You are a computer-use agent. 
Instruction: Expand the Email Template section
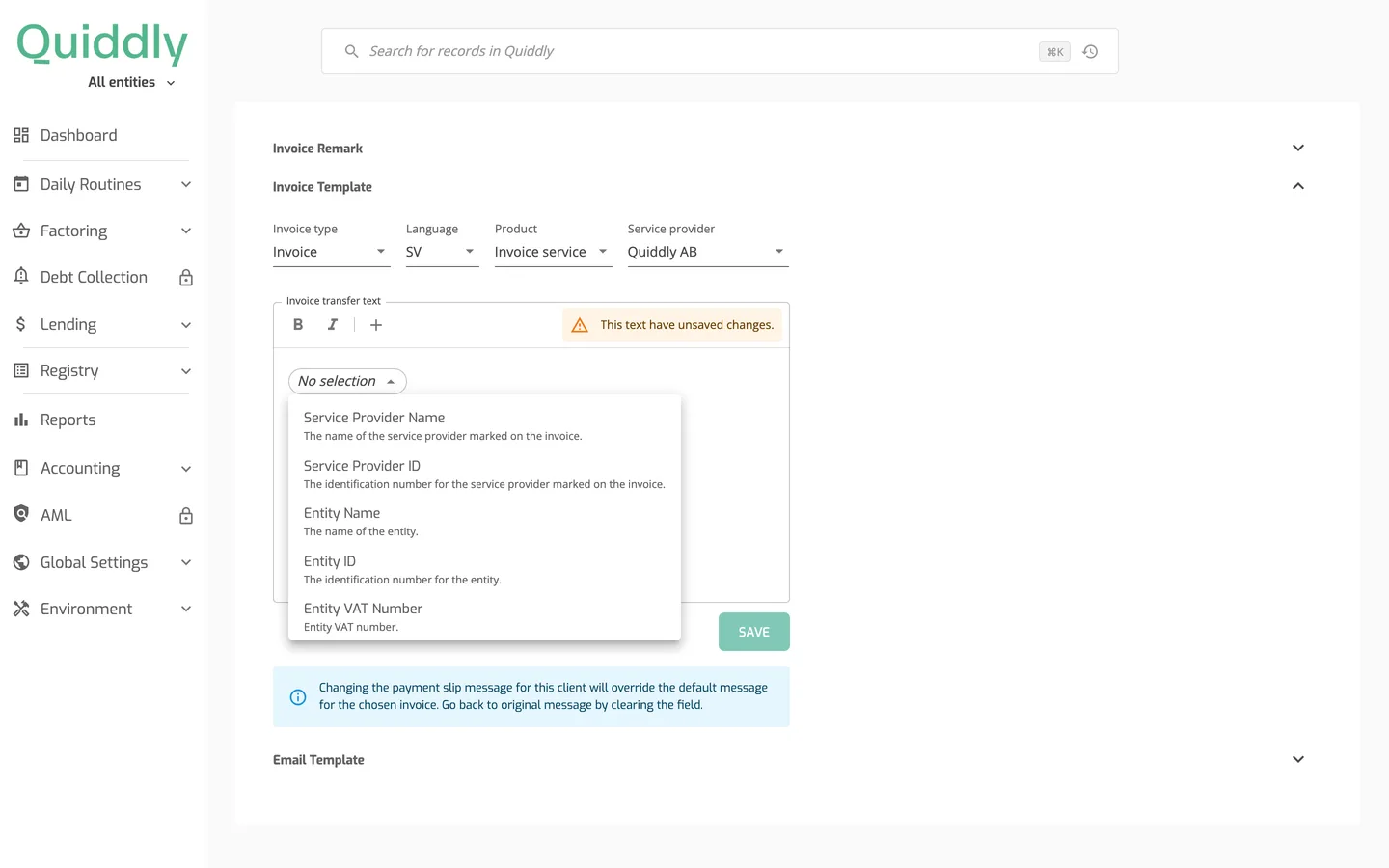(x=1298, y=759)
